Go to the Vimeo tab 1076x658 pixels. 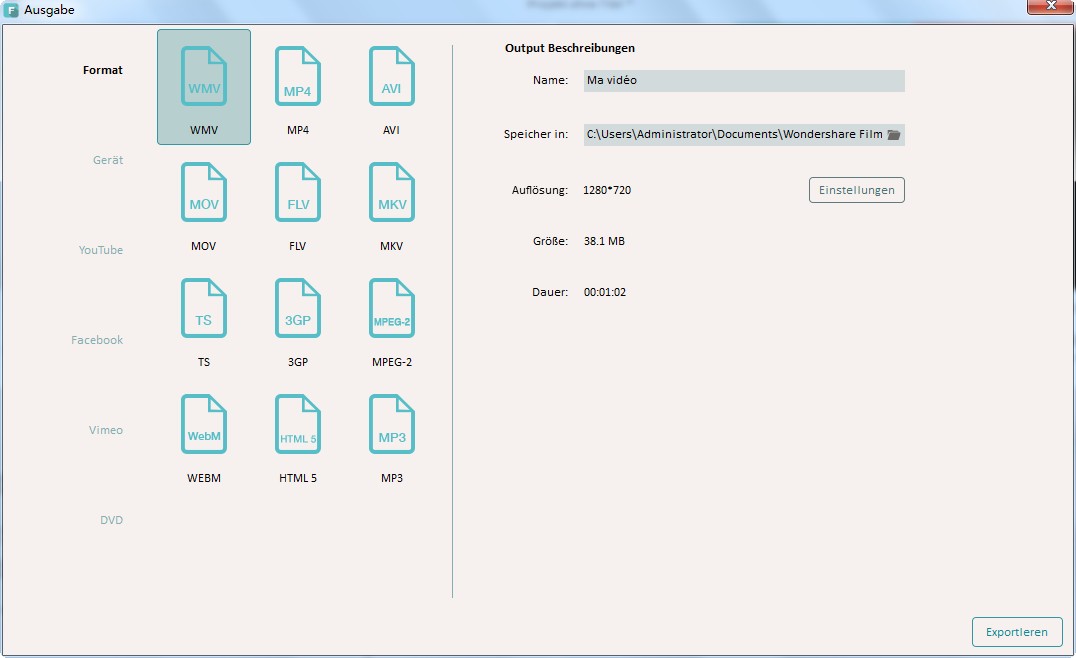[106, 430]
